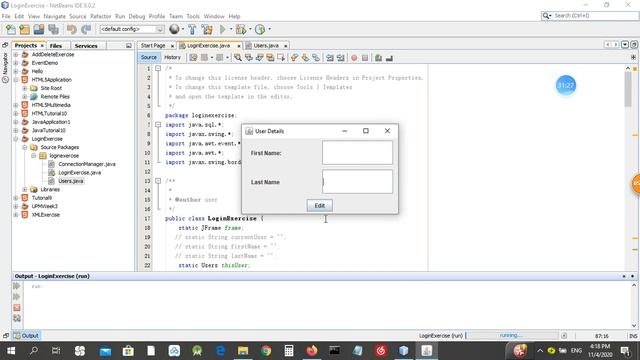Expand the Tutorial9 project node
Viewport: 640px width, 360px height.
pos(16,198)
